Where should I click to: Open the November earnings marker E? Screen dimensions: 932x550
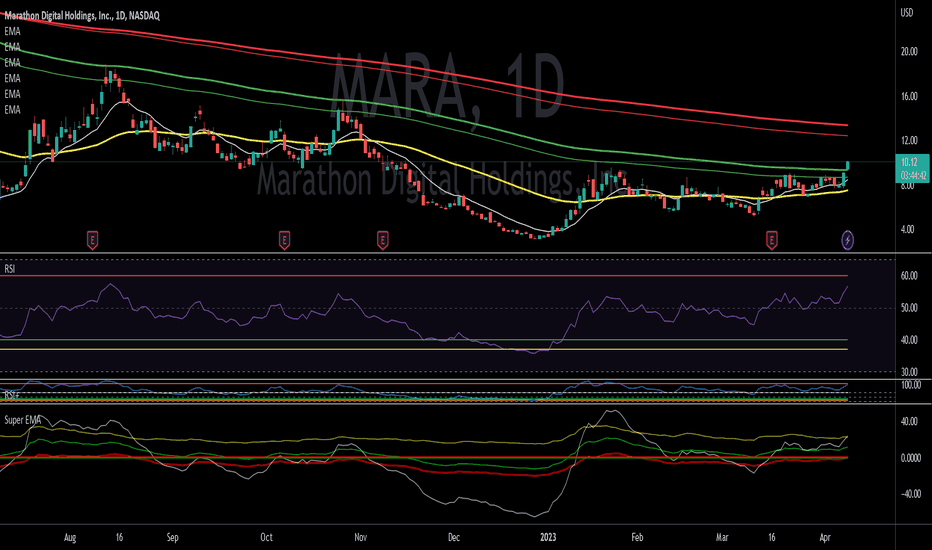pyautogui.click(x=382, y=240)
